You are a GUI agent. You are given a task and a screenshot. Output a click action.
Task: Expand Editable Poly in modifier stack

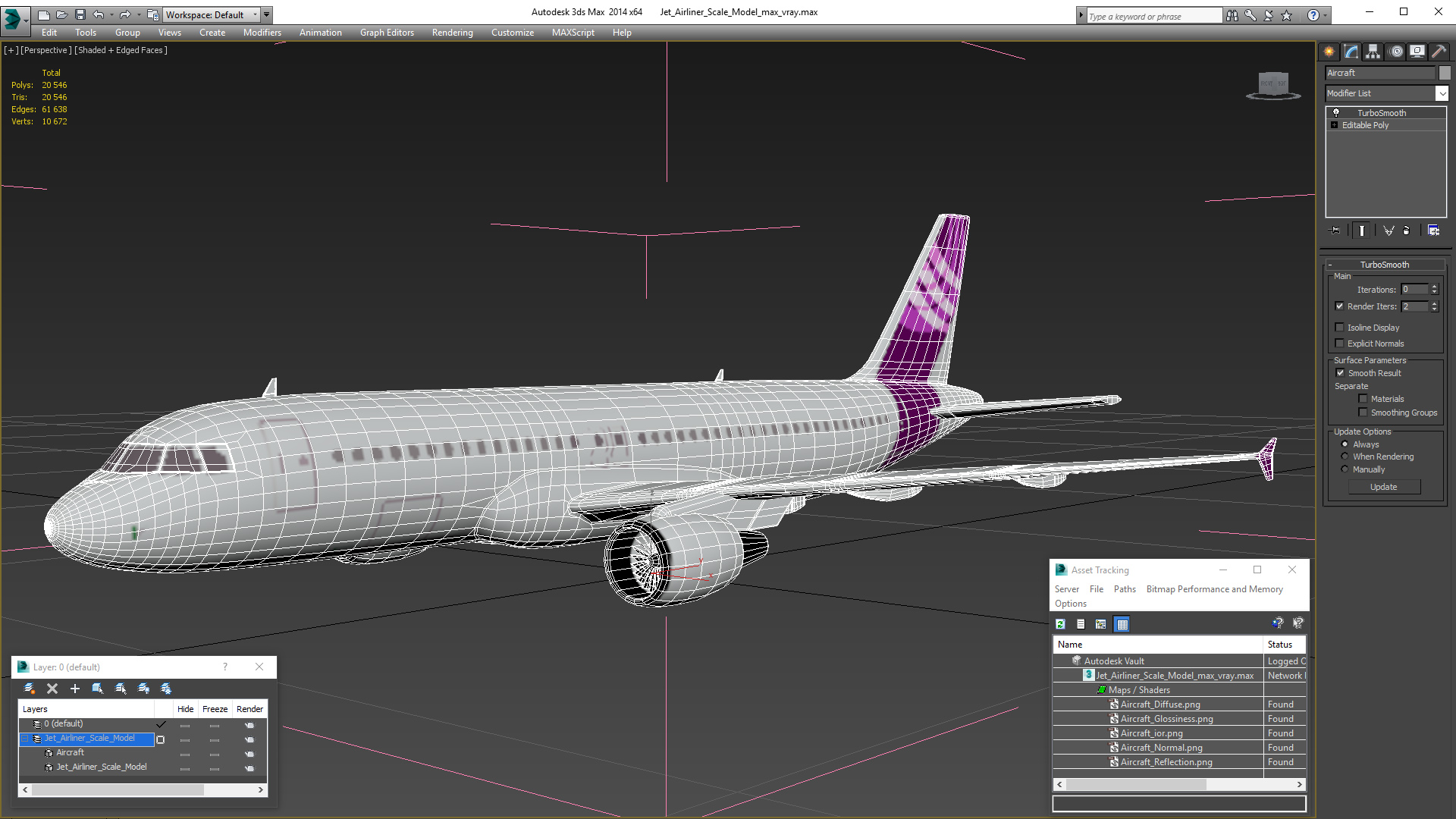point(1334,125)
